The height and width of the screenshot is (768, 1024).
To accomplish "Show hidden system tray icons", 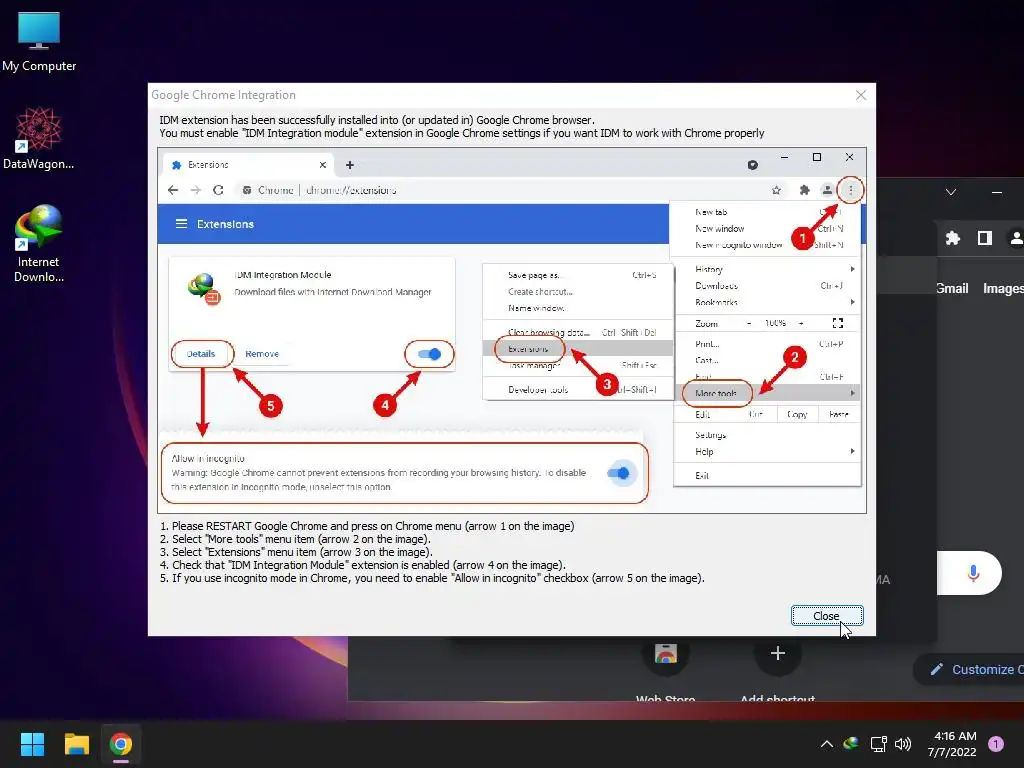I will click(826, 744).
